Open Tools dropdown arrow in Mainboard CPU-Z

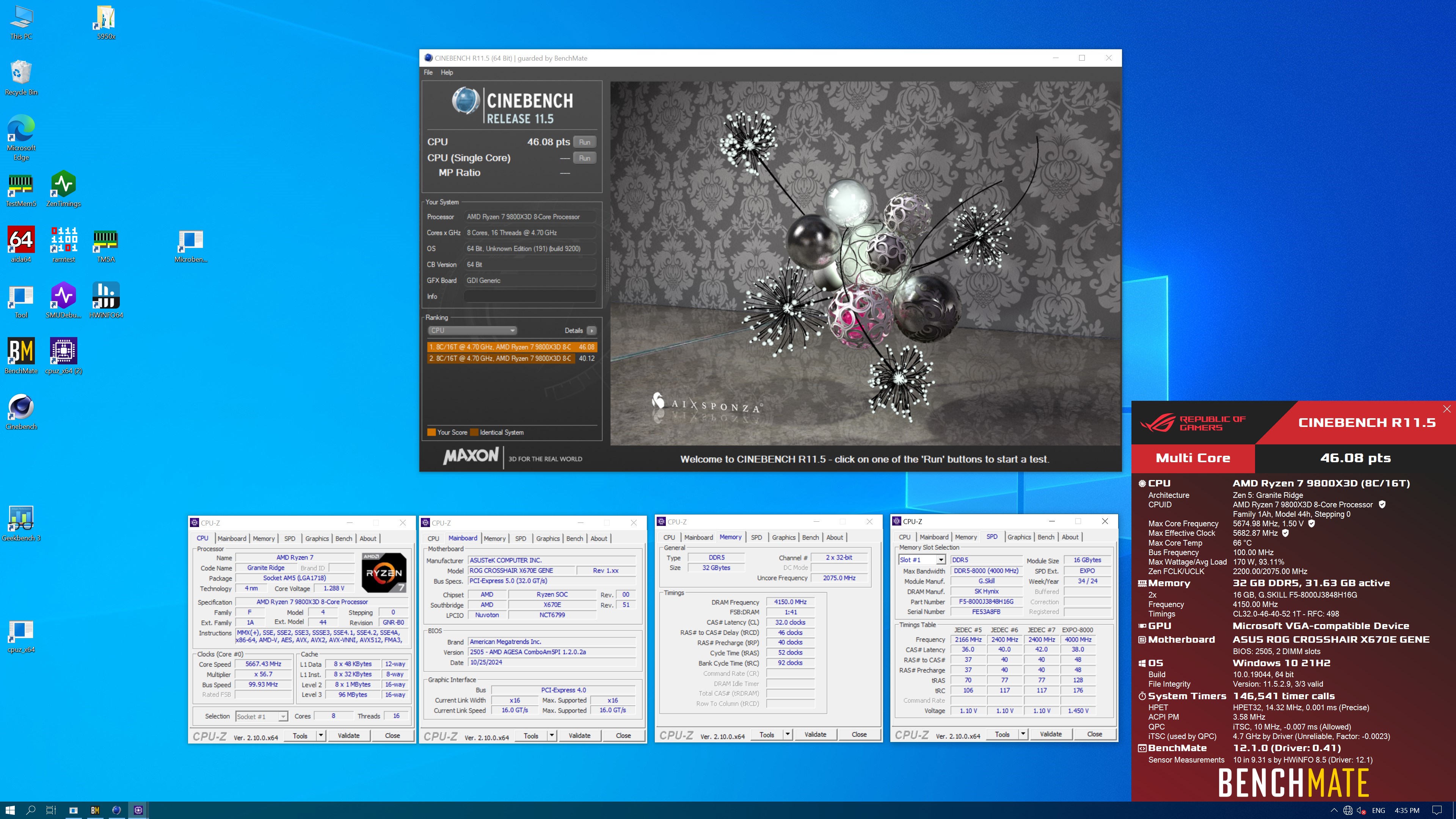[x=552, y=735]
